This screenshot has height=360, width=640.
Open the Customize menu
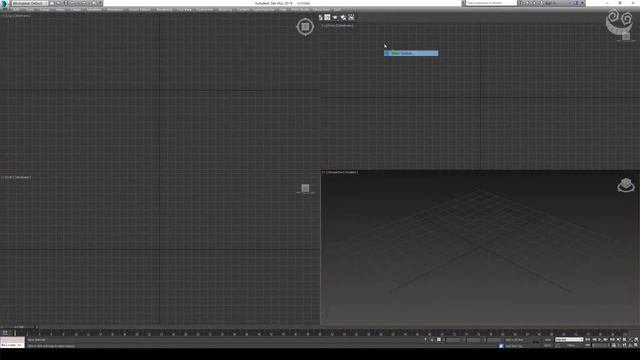pos(204,10)
